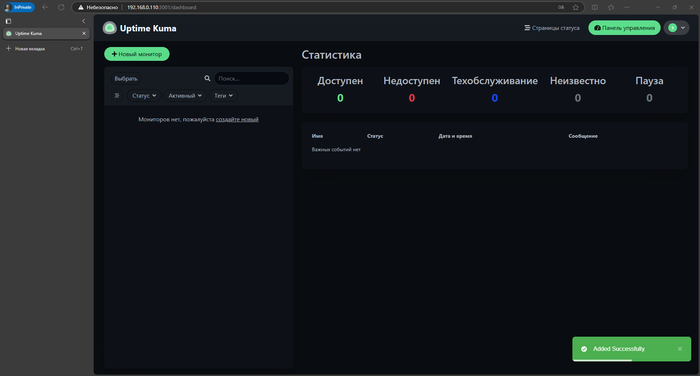Click the Поиск search field

point(251,78)
